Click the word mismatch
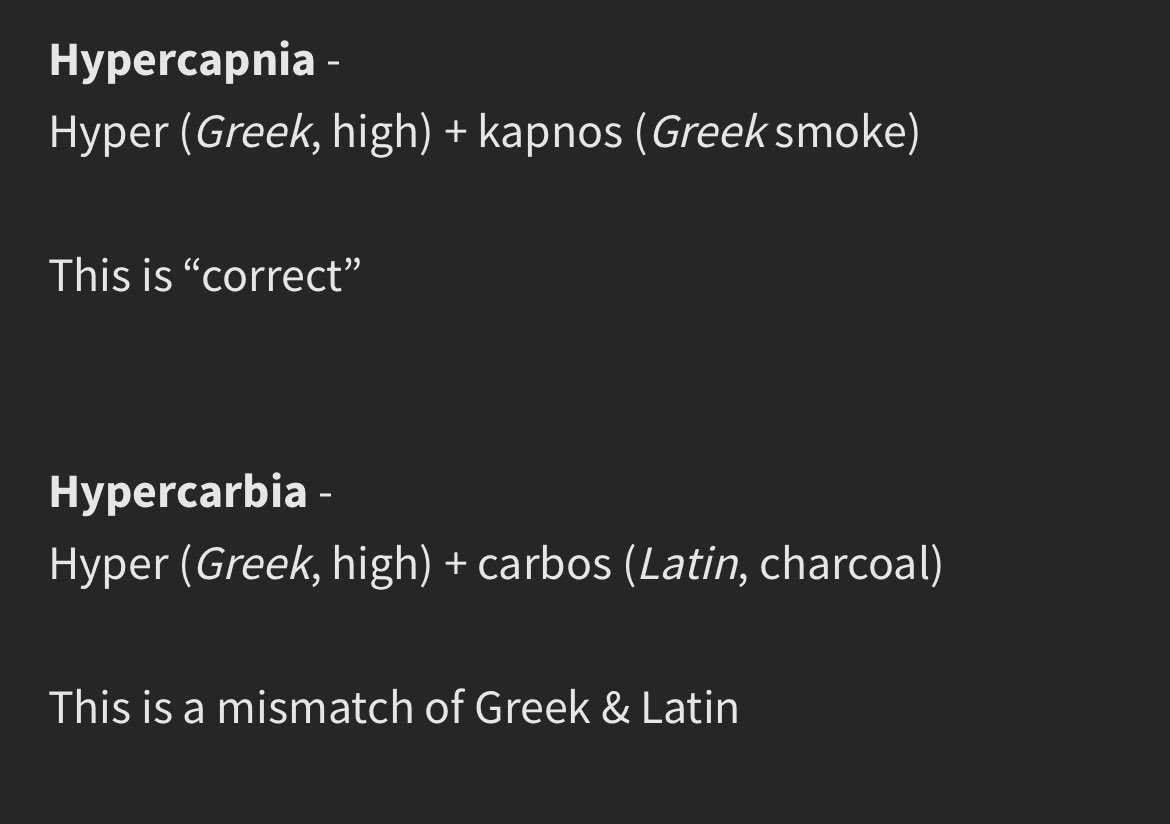This screenshot has width=1170, height=824. (315, 708)
